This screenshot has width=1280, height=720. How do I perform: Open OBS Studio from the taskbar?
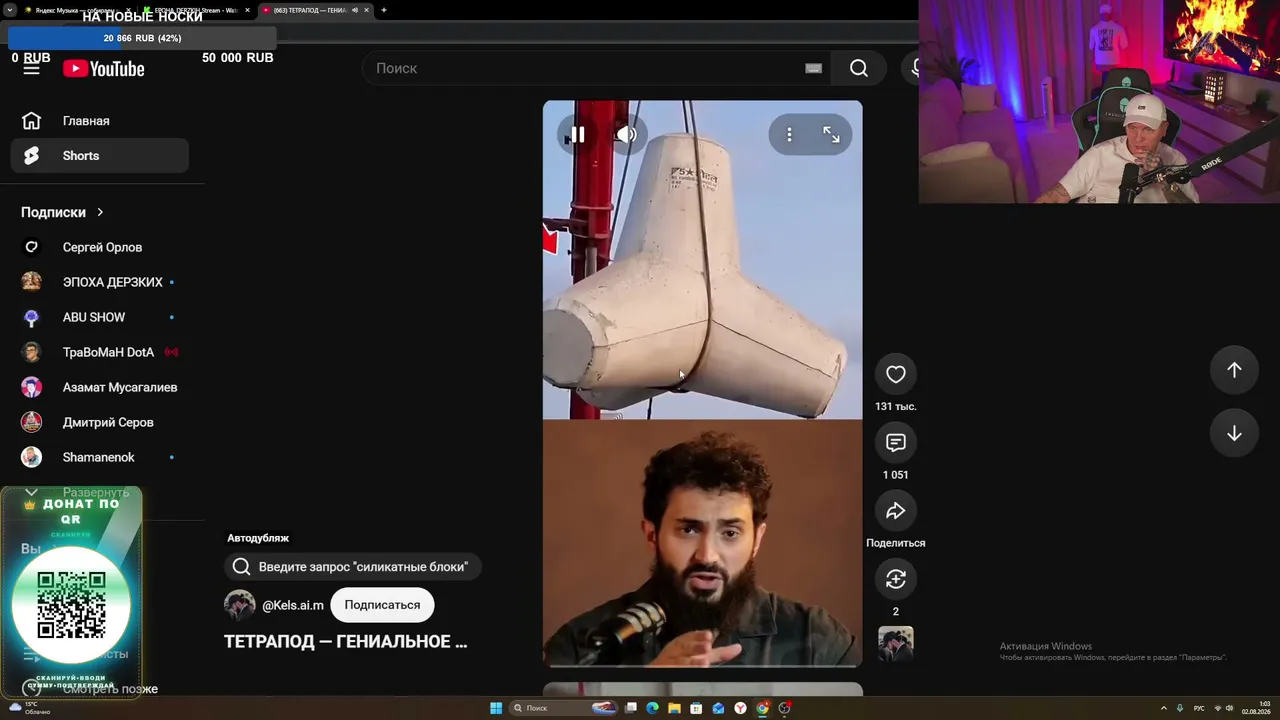coord(785,708)
